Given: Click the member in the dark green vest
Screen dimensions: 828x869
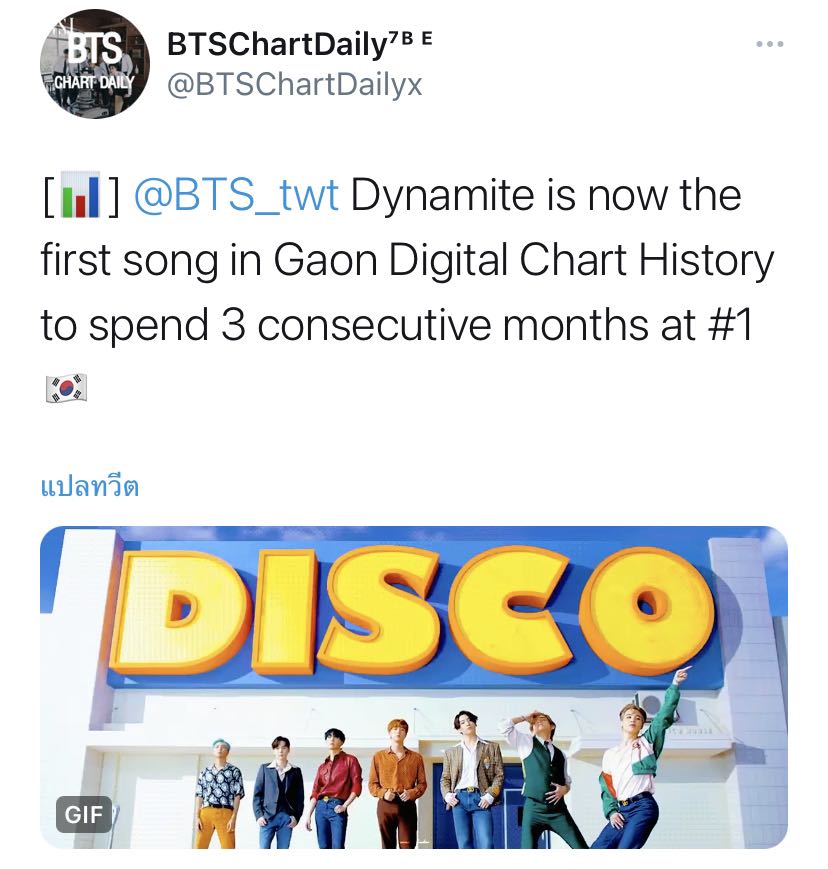Looking at the screenshot, I should [x=543, y=780].
